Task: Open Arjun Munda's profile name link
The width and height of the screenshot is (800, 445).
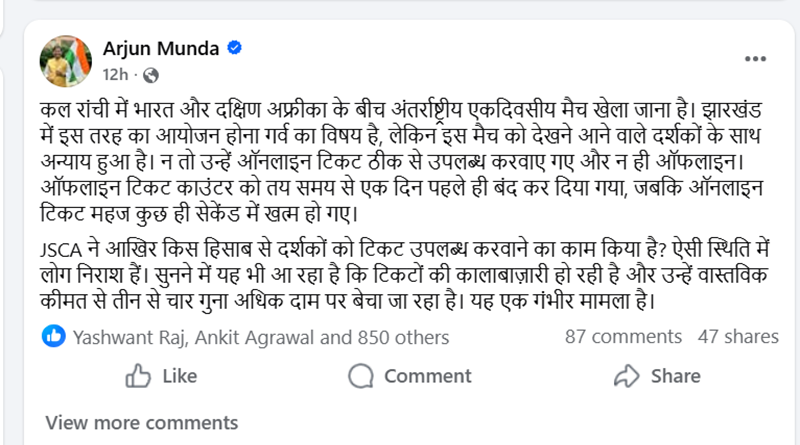Action: pos(163,49)
